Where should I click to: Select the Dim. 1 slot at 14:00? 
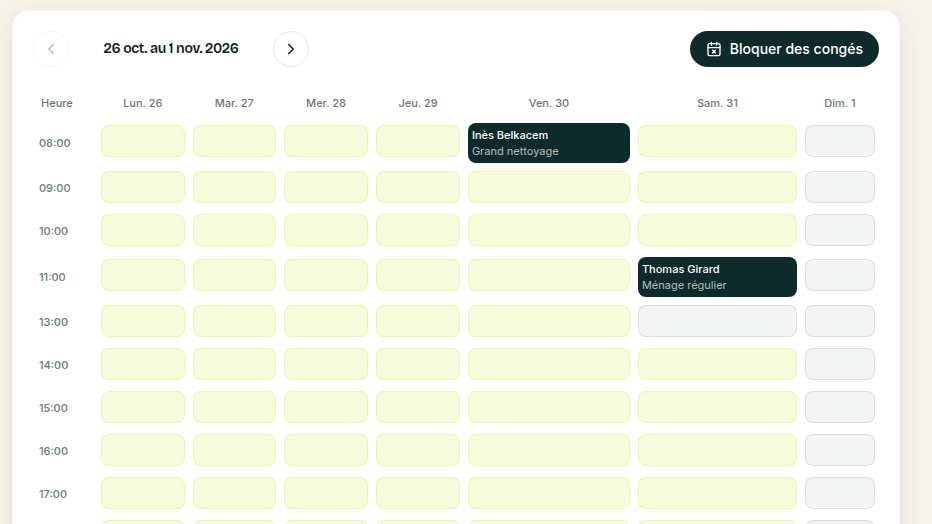(x=840, y=364)
